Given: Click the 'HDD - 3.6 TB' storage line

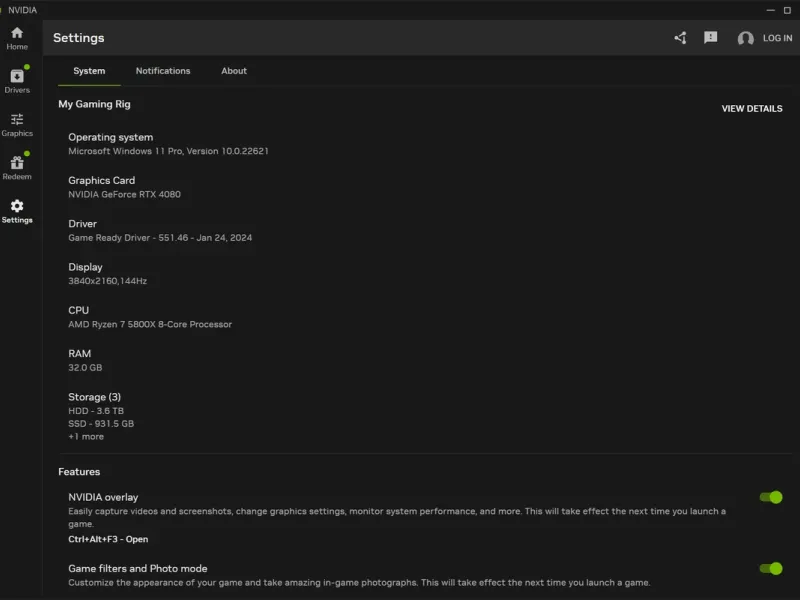Looking at the screenshot, I should coord(96,411).
